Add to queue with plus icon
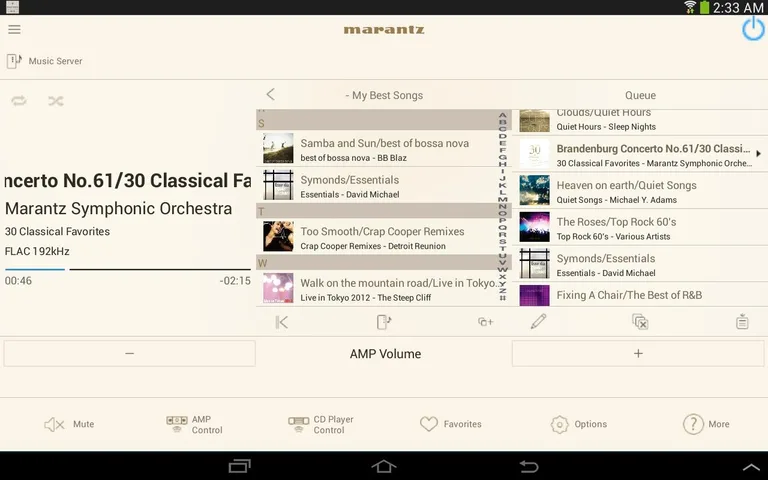The width and height of the screenshot is (768, 480). click(x=485, y=322)
